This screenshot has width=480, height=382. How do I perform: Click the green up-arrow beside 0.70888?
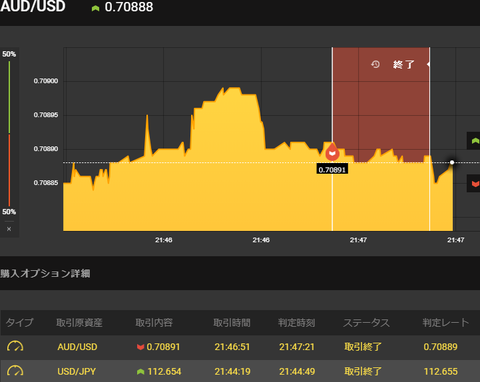[x=95, y=8]
